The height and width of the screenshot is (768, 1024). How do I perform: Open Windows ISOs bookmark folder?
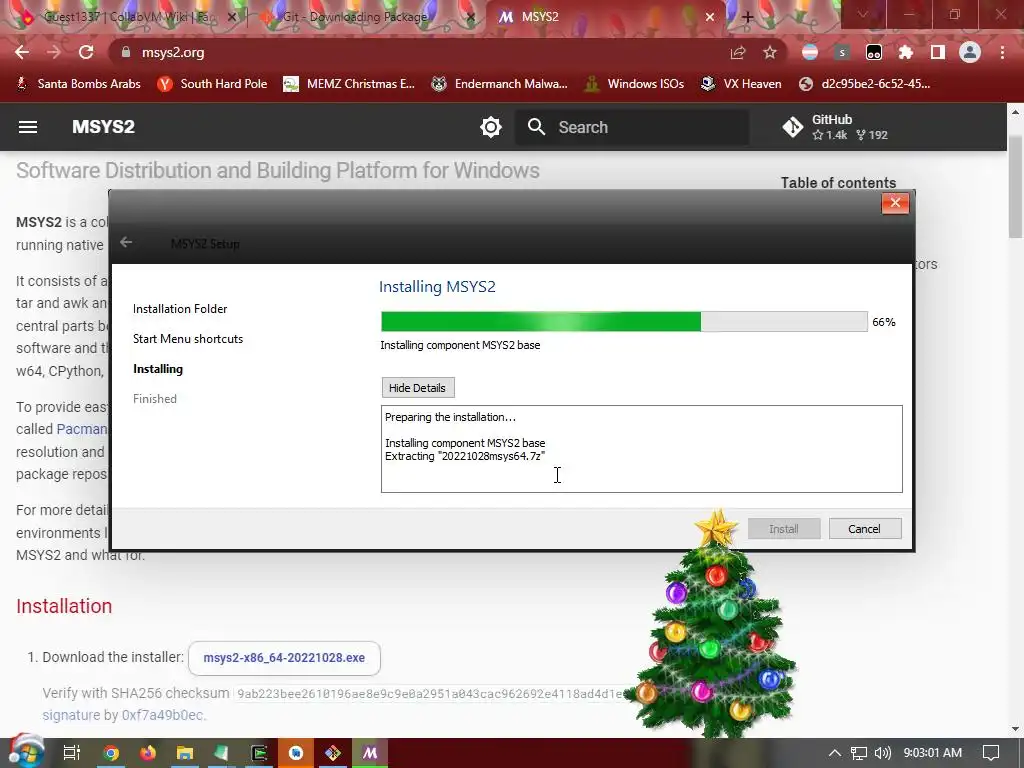635,84
